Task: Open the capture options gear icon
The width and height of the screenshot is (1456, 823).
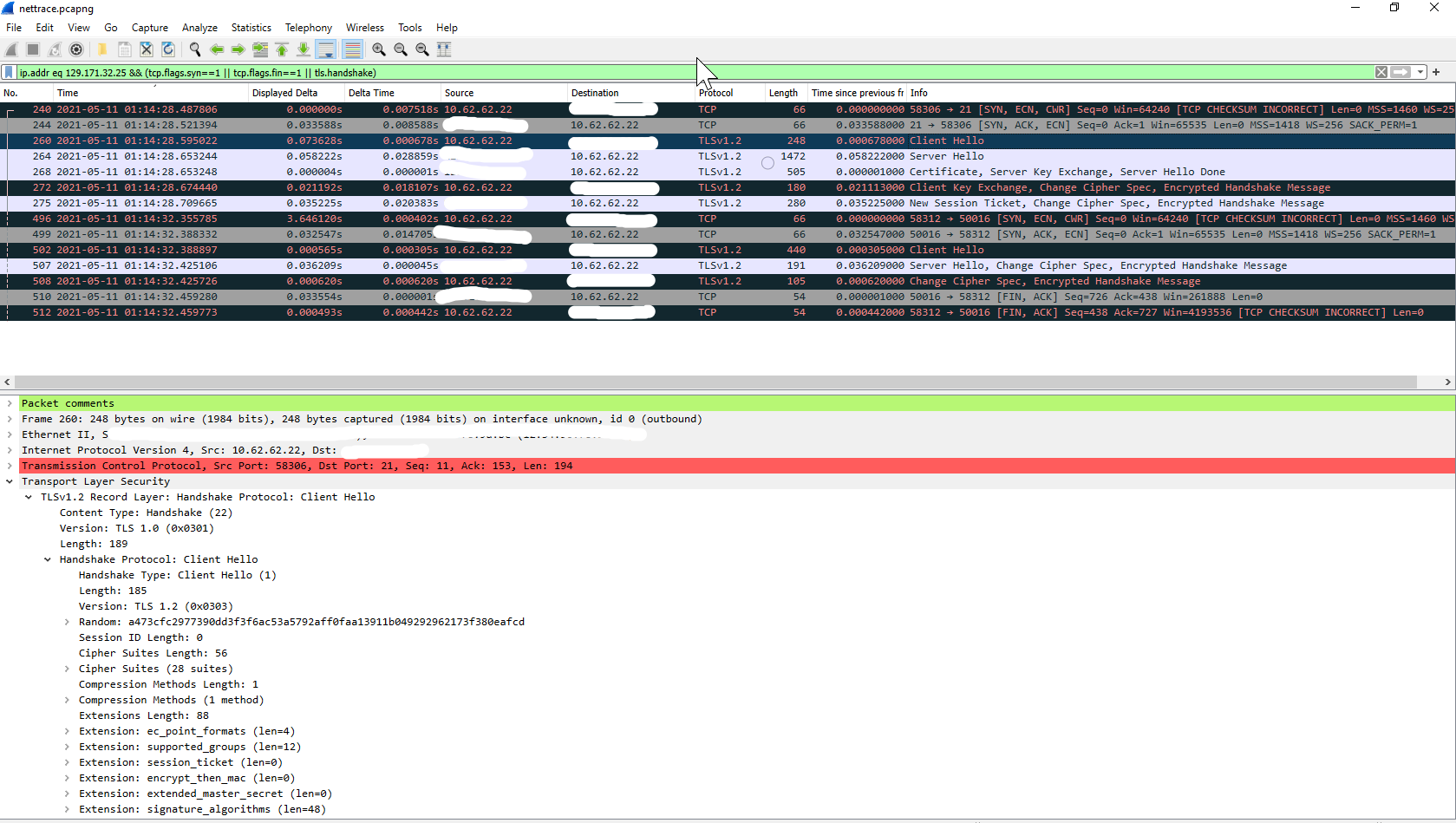Action: (76, 49)
